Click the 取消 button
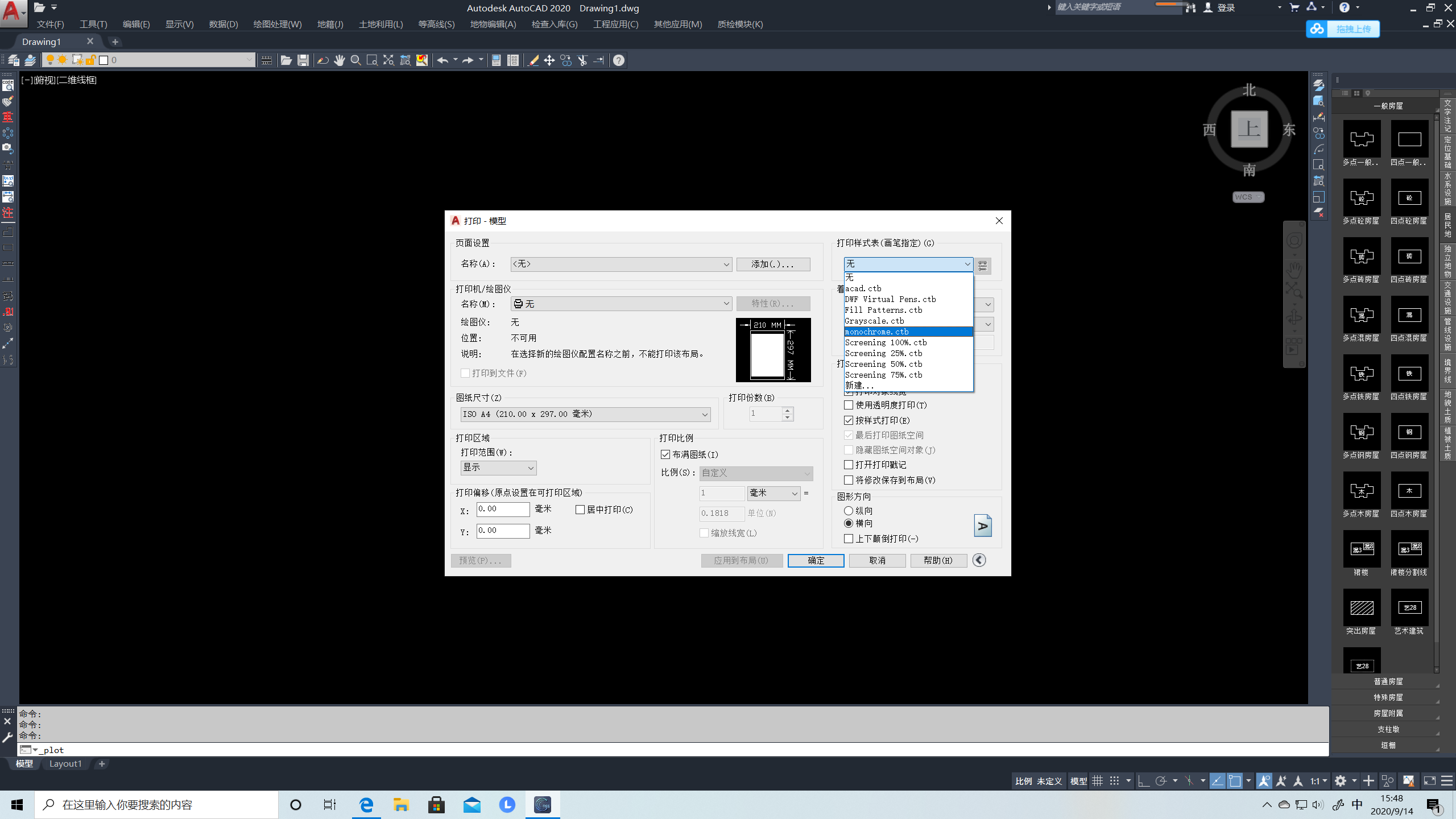1456x819 pixels. pyautogui.click(x=877, y=560)
